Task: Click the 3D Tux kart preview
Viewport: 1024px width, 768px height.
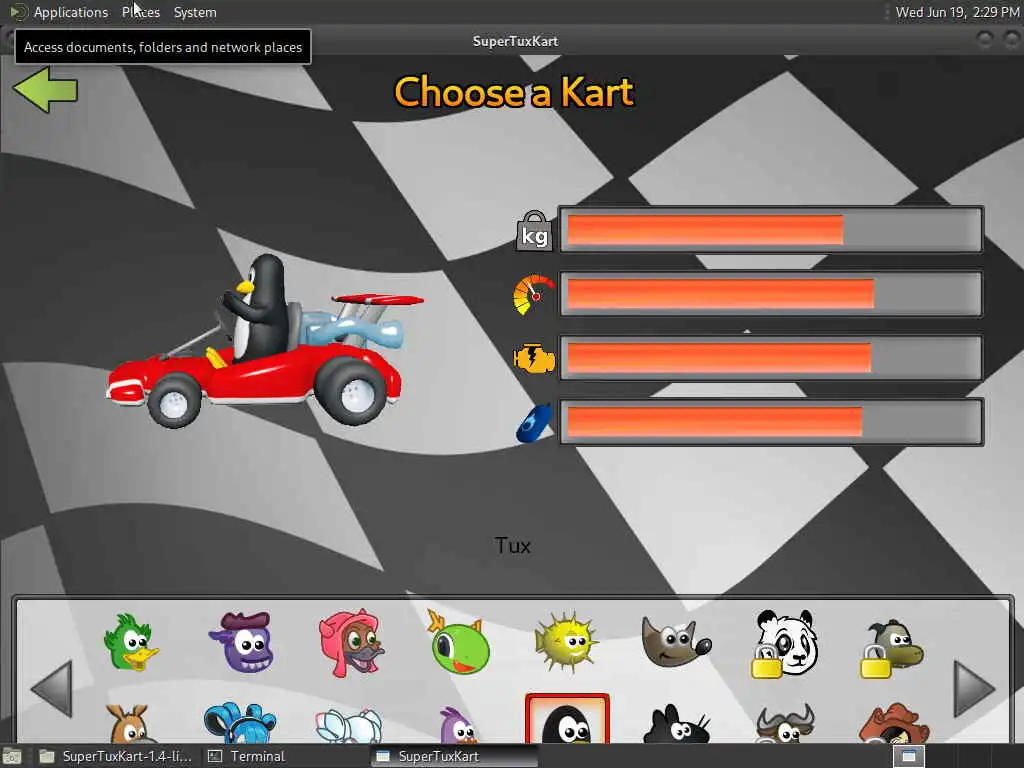Action: click(x=264, y=341)
